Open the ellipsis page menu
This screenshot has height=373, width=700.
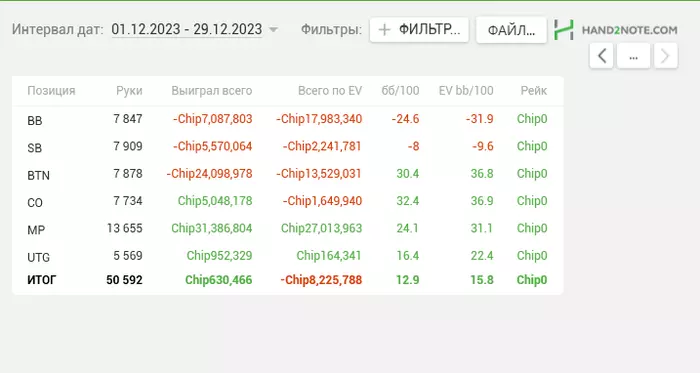coord(633,56)
